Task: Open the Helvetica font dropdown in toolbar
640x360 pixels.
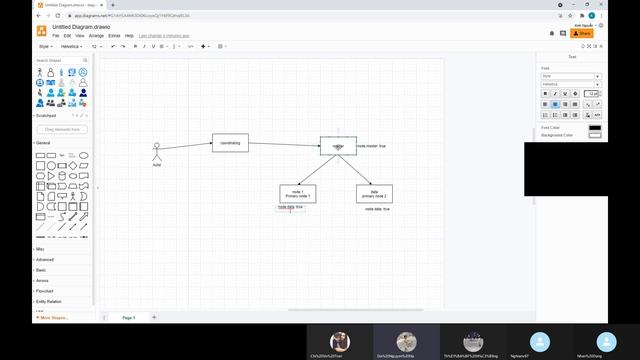Action: tap(71, 47)
